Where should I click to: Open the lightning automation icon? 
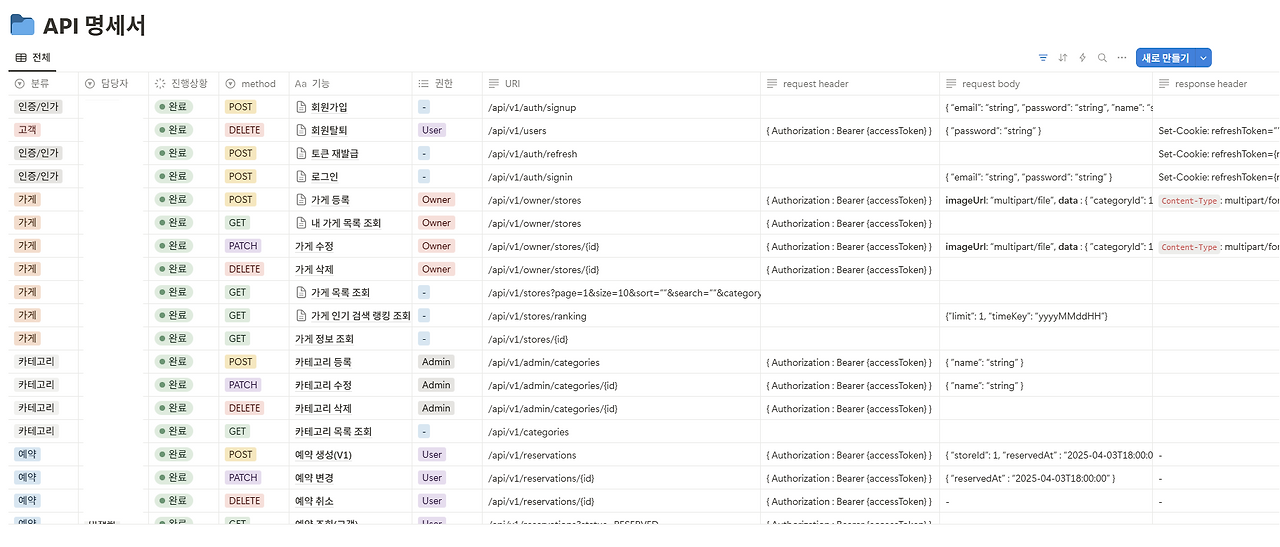(1082, 58)
